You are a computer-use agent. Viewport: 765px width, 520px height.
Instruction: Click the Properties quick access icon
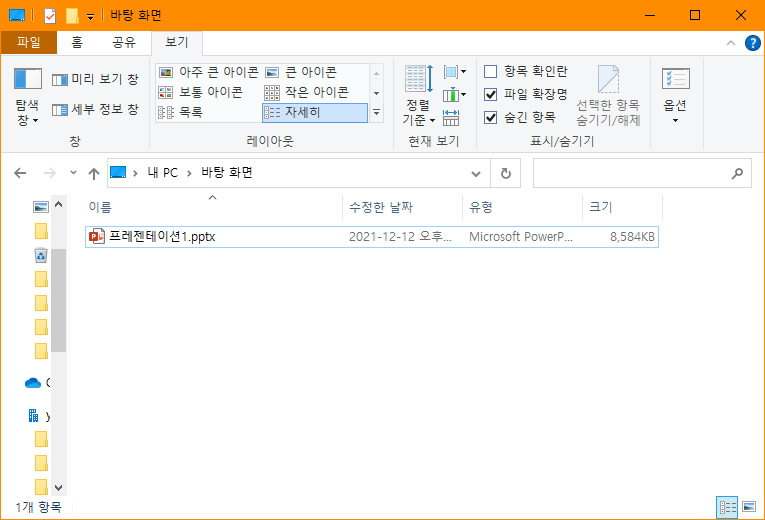[50, 16]
